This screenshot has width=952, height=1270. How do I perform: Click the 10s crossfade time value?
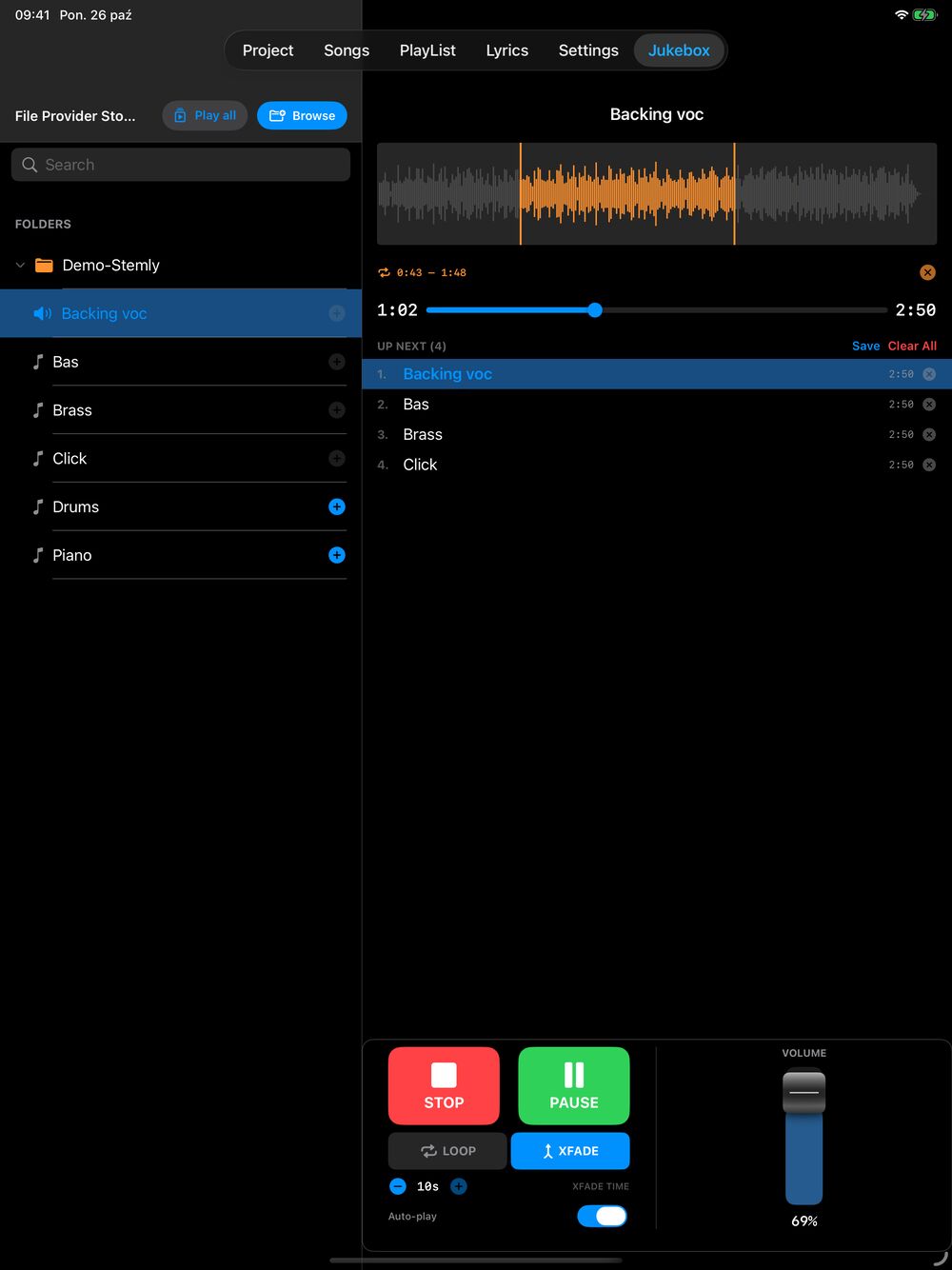point(428,1186)
